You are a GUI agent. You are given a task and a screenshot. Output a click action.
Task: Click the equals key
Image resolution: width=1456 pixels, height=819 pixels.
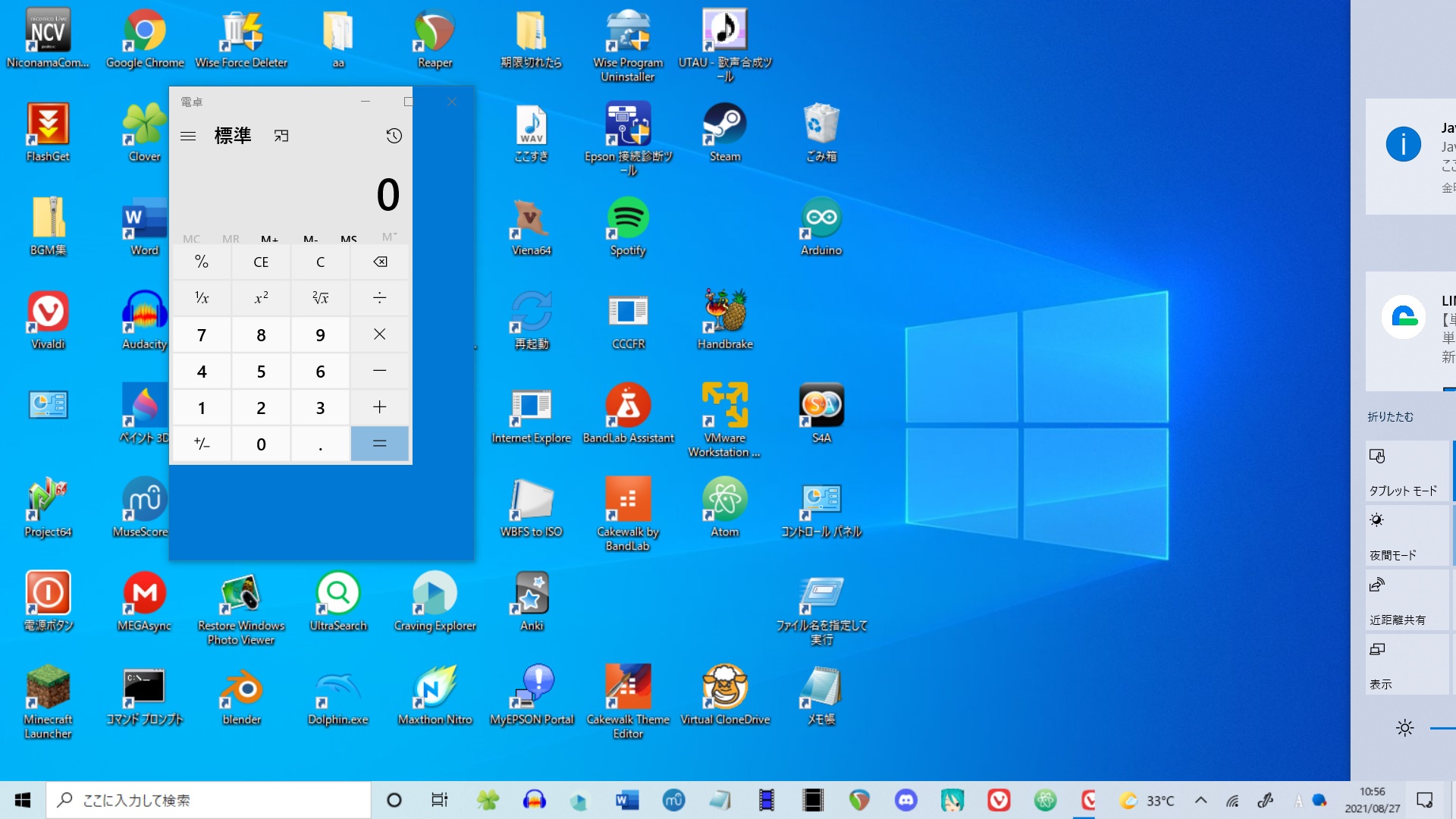(380, 444)
